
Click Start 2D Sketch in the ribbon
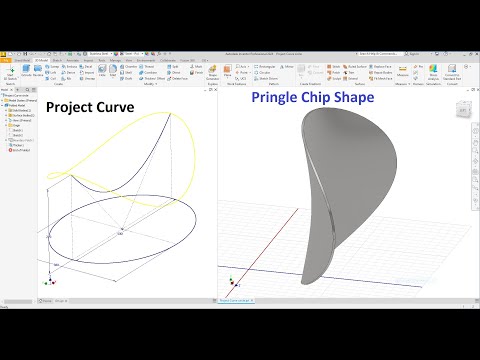10,73
